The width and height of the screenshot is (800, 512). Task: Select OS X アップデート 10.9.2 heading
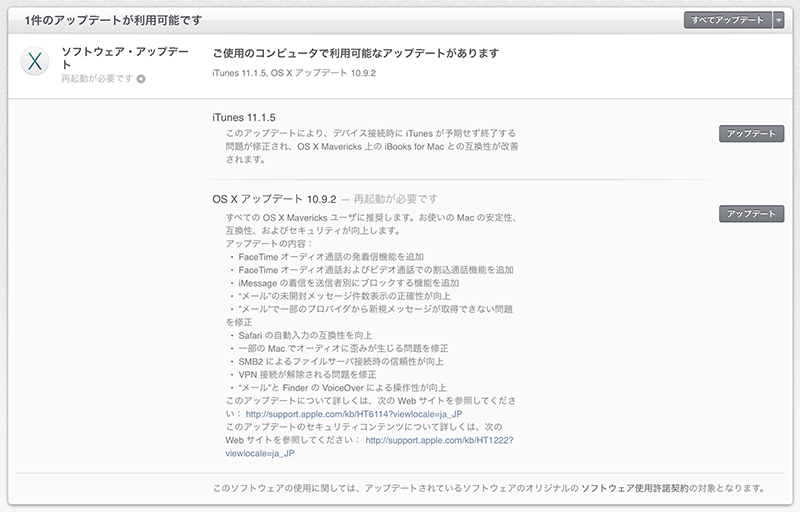(x=274, y=199)
